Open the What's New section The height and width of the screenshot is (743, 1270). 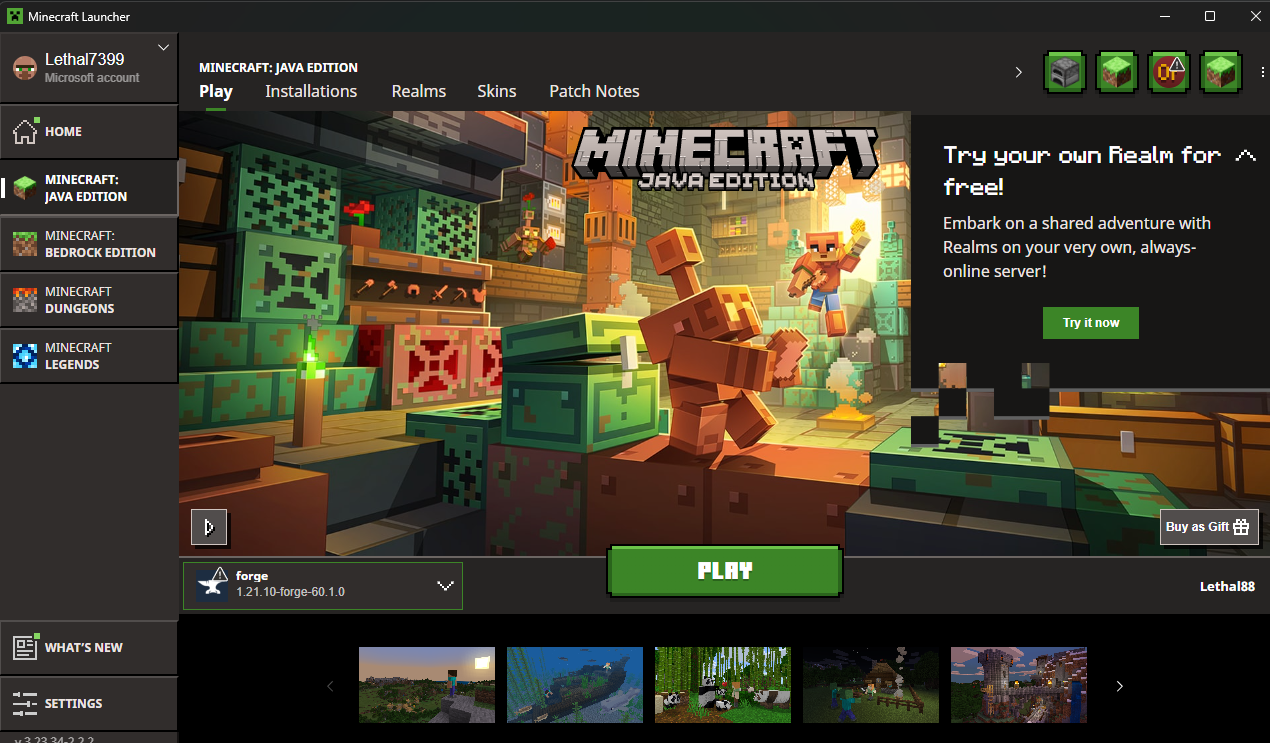click(x=89, y=647)
